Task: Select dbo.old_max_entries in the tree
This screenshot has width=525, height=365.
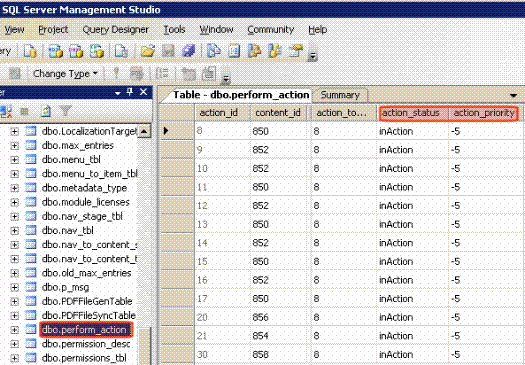Action: pos(86,273)
